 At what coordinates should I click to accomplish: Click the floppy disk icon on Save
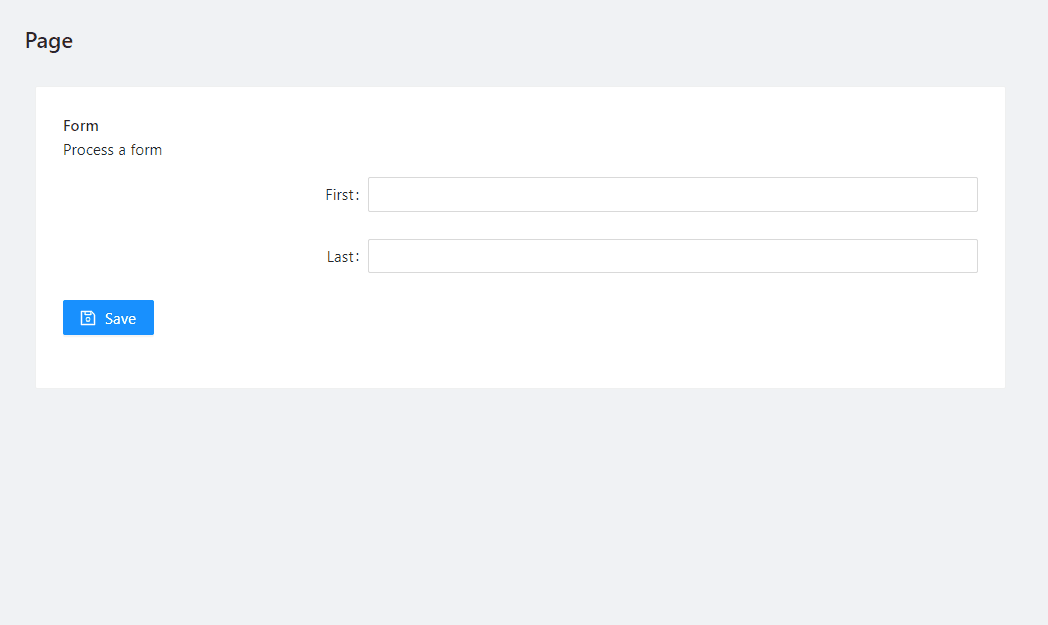pyautogui.click(x=88, y=318)
